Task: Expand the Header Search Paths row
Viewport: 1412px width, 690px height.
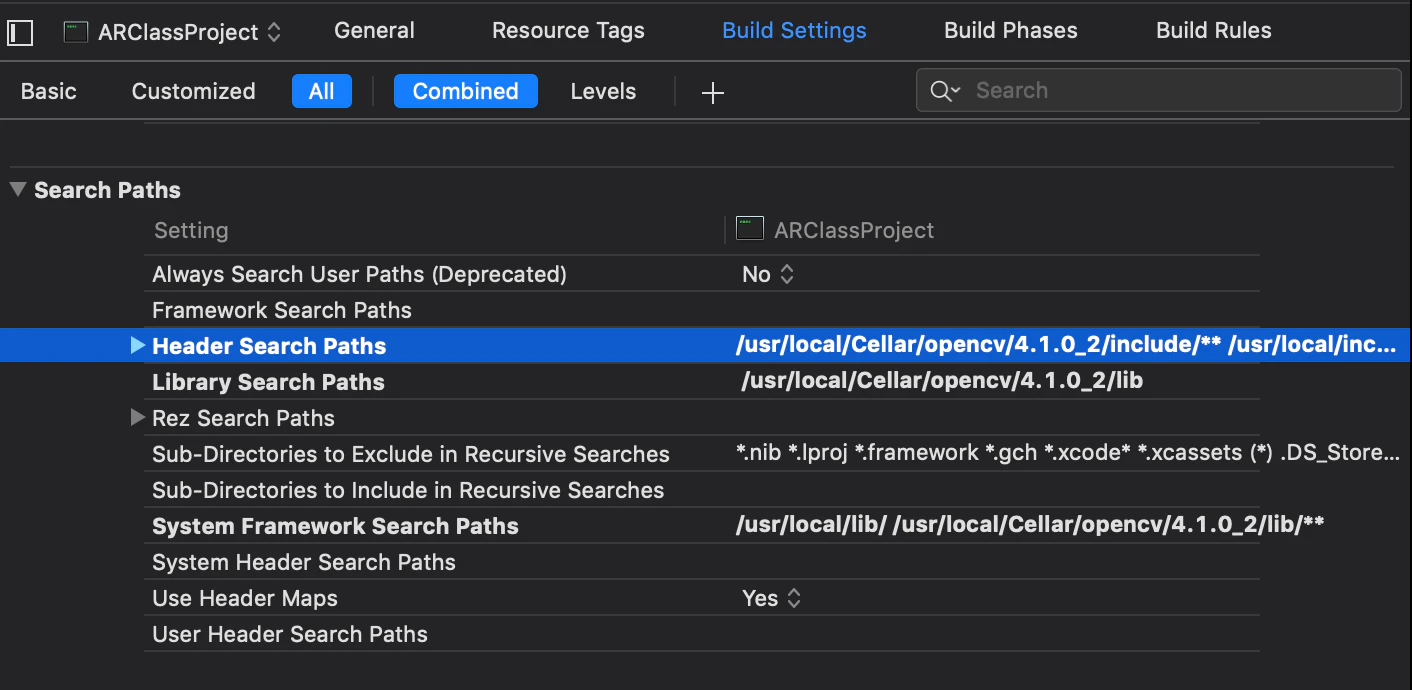Action: [138, 346]
